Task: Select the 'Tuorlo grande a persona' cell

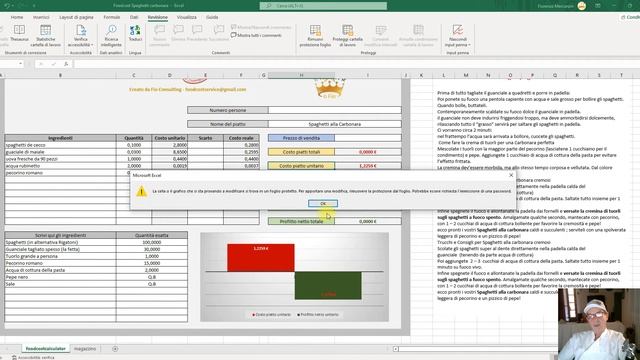Action: click(x=60, y=256)
